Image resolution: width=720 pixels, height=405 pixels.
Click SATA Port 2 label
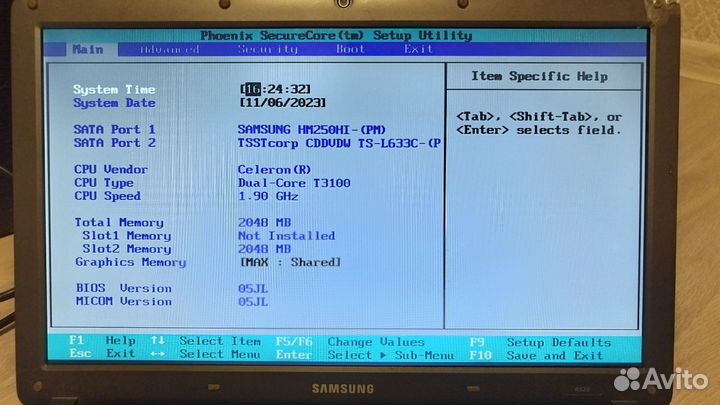pyautogui.click(x=114, y=143)
